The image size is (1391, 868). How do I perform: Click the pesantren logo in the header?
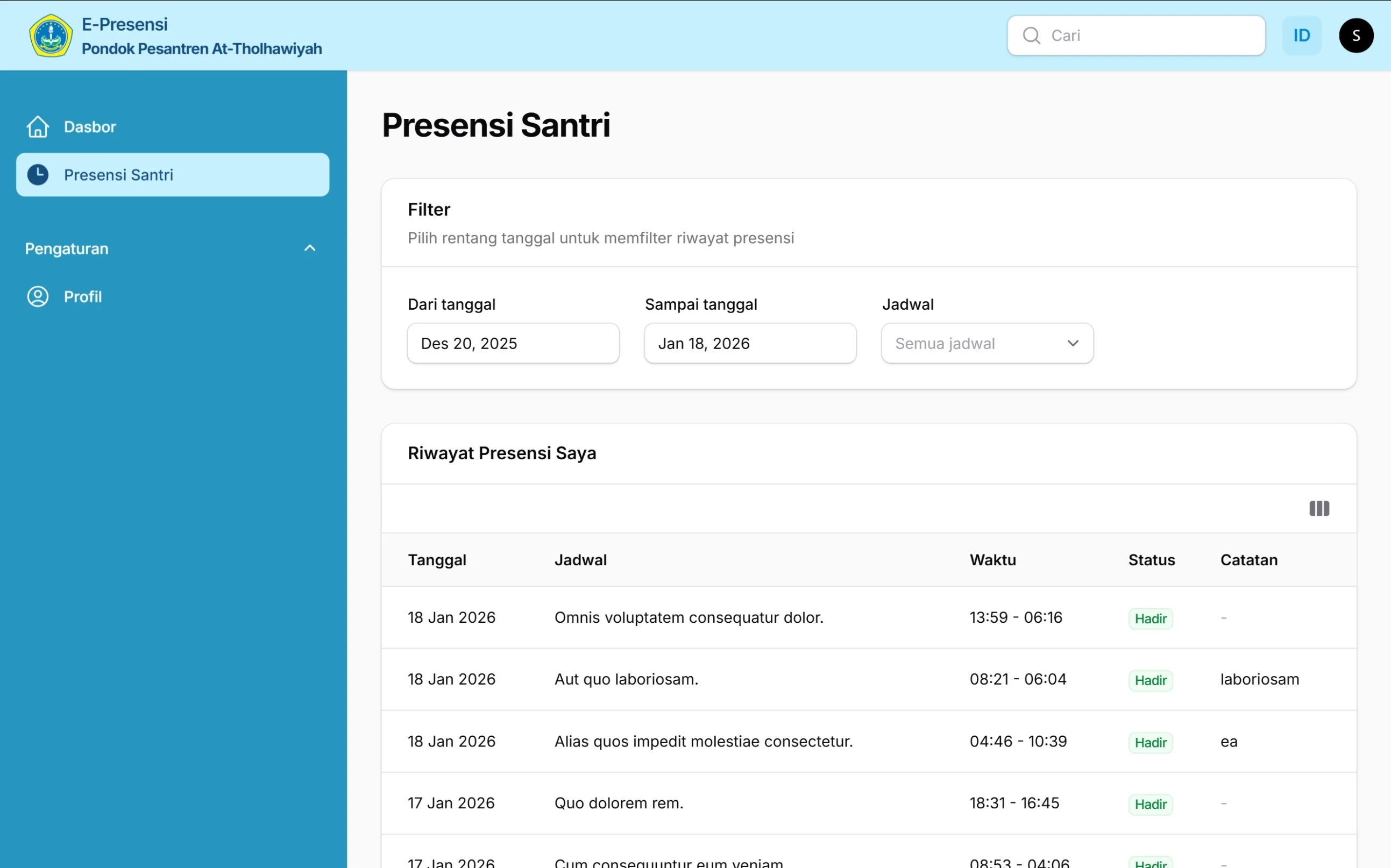(x=51, y=35)
